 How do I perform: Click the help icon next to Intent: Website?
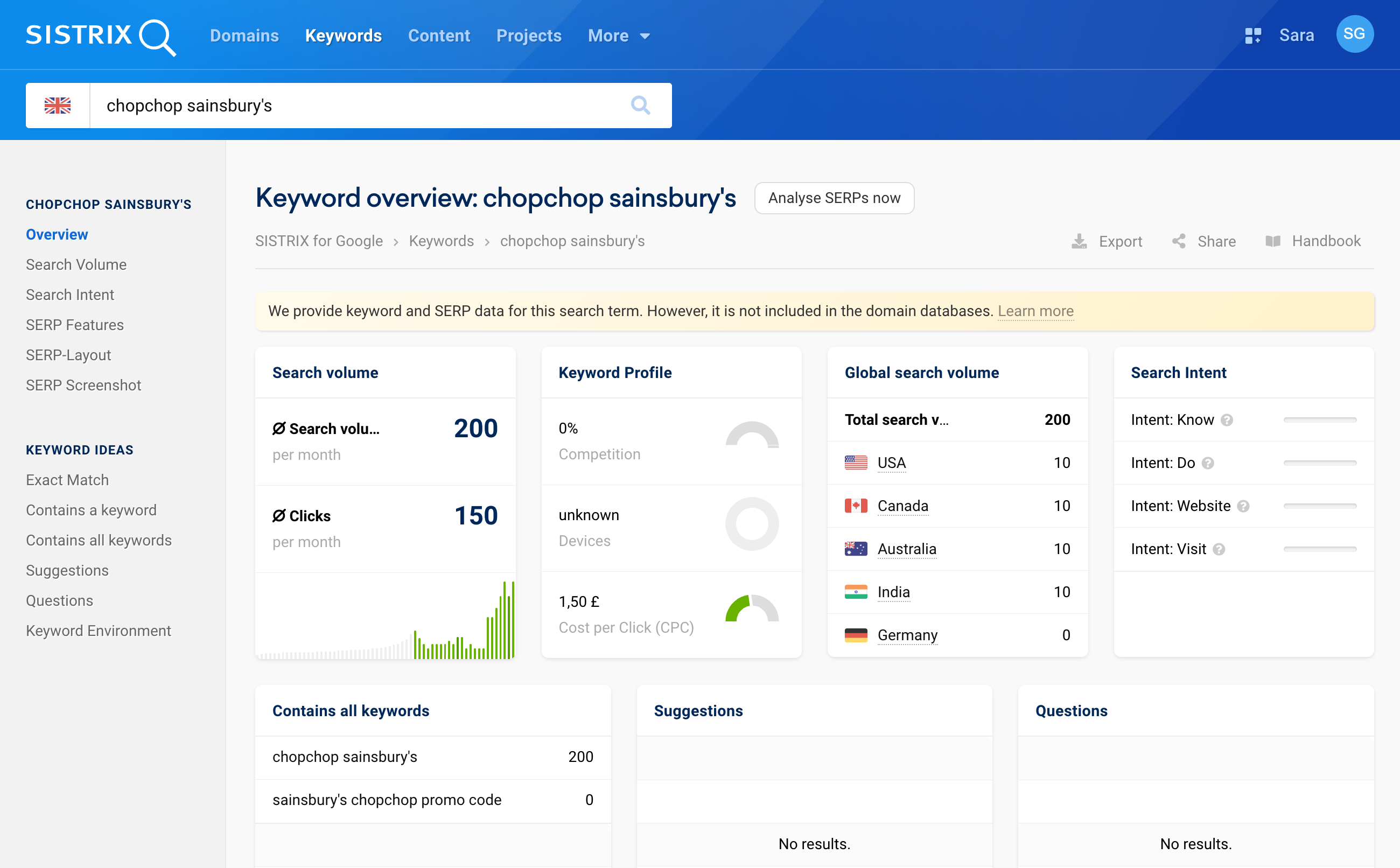click(1243, 506)
